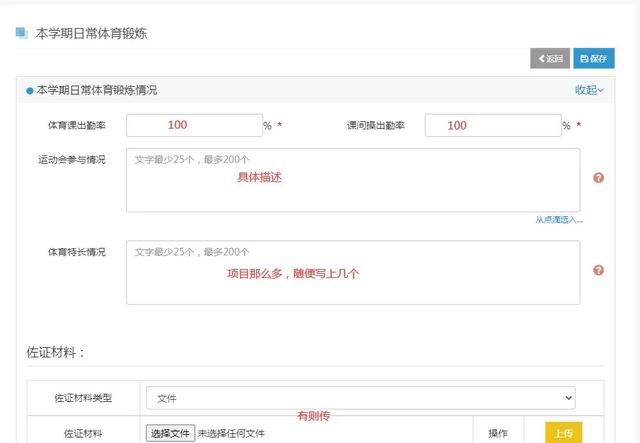Click the 课间操出勤率 input field

[493, 125]
